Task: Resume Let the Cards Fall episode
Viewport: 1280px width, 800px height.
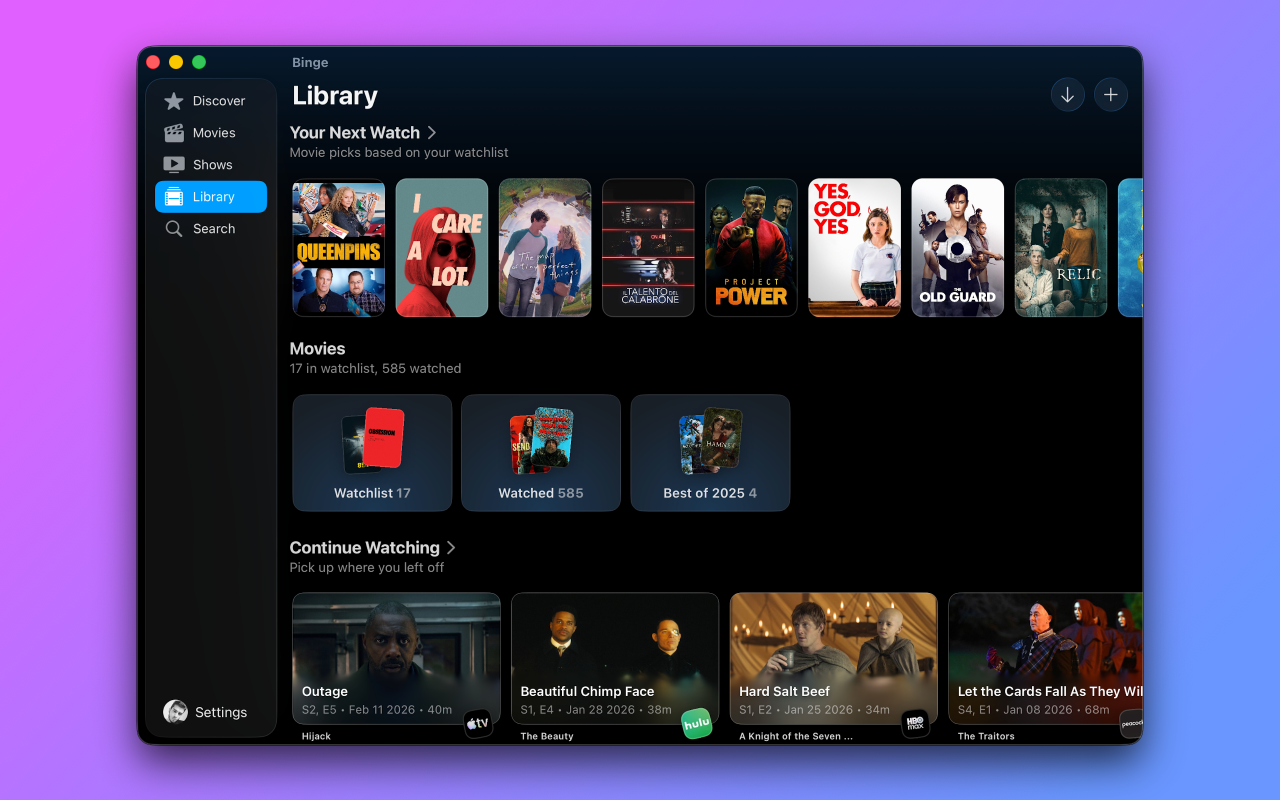Action: click(1045, 658)
